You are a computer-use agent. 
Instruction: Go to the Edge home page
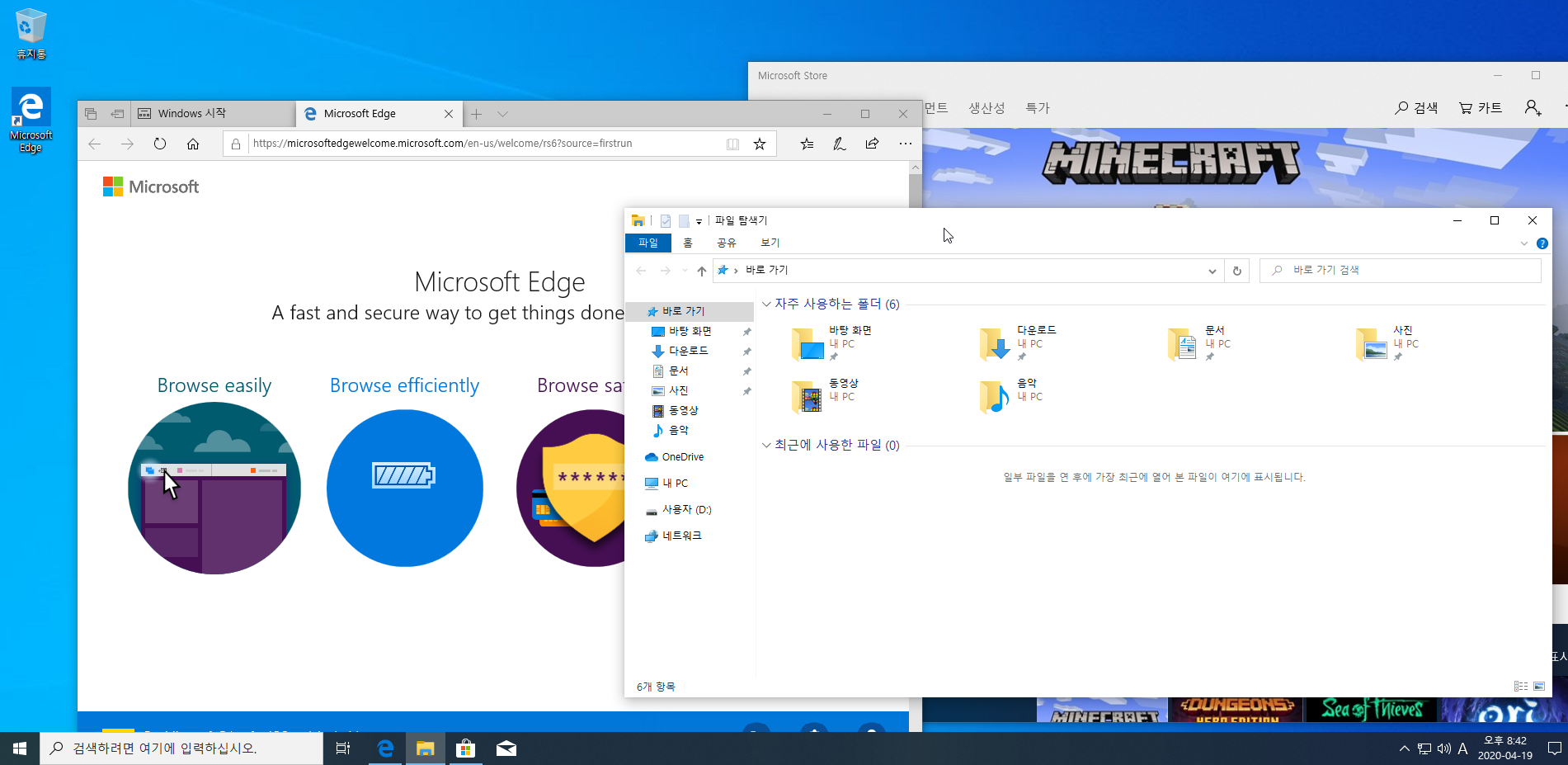tap(193, 144)
